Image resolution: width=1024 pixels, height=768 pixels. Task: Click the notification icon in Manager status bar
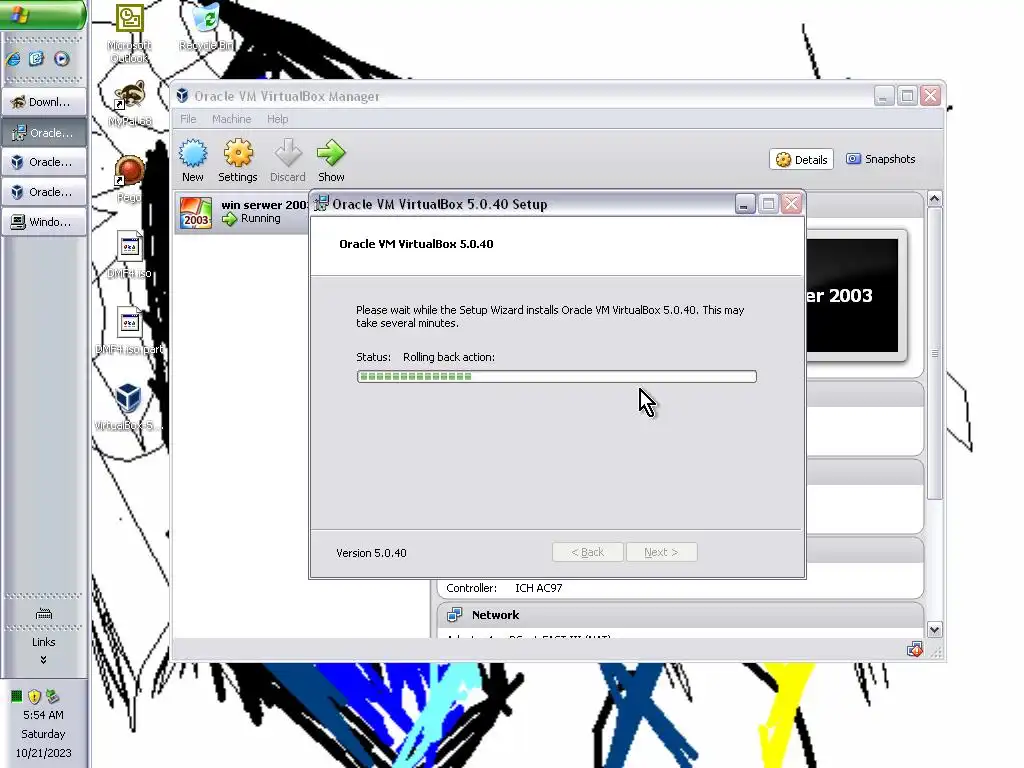coord(914,650)
